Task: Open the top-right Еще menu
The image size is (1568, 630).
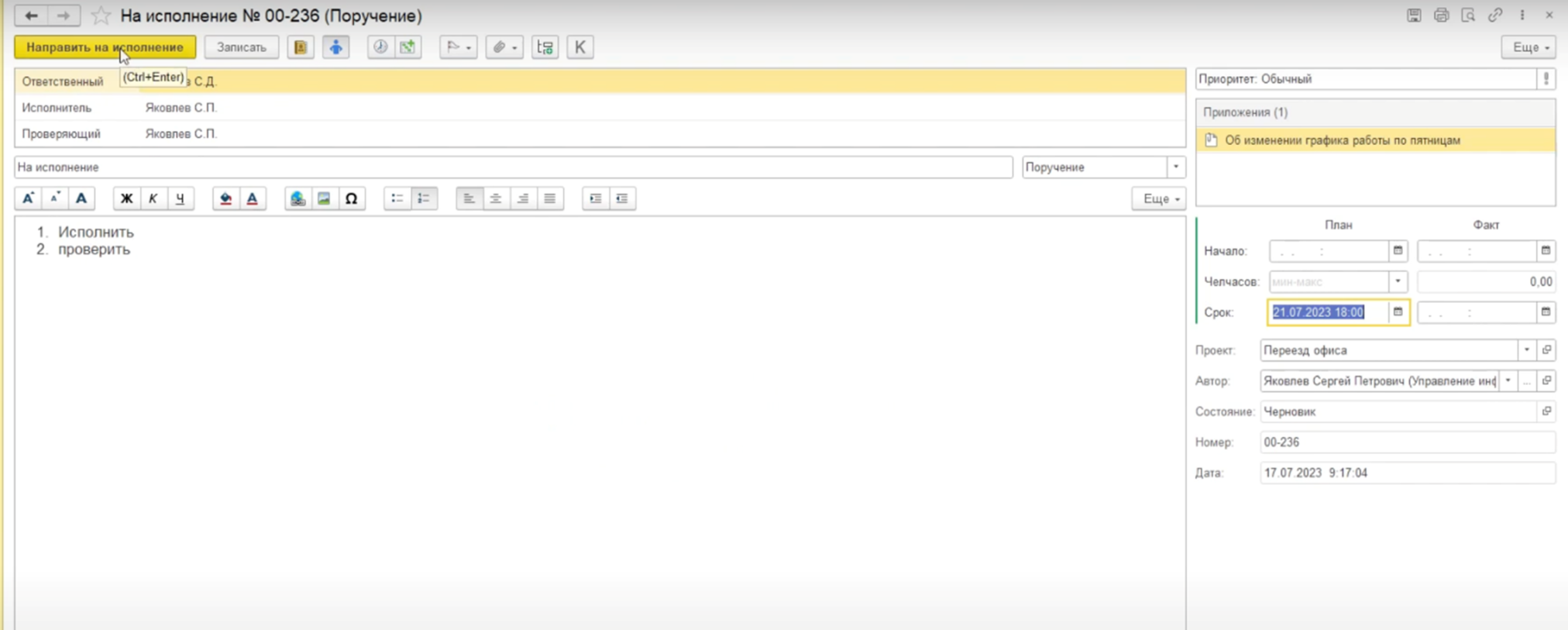Action: (x=1528, y=47)
